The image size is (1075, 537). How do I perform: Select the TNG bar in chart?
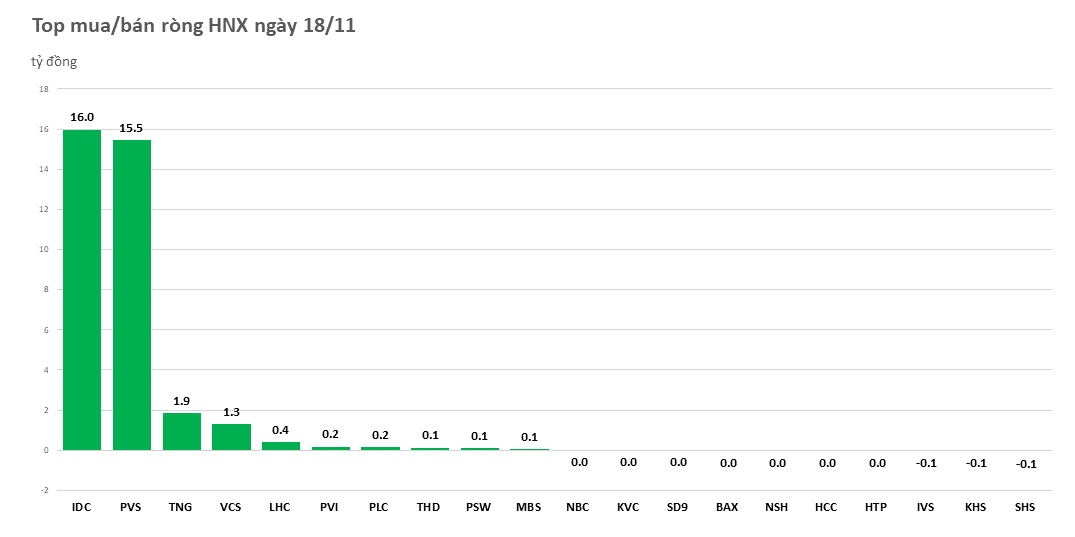(x=181, y=431)
